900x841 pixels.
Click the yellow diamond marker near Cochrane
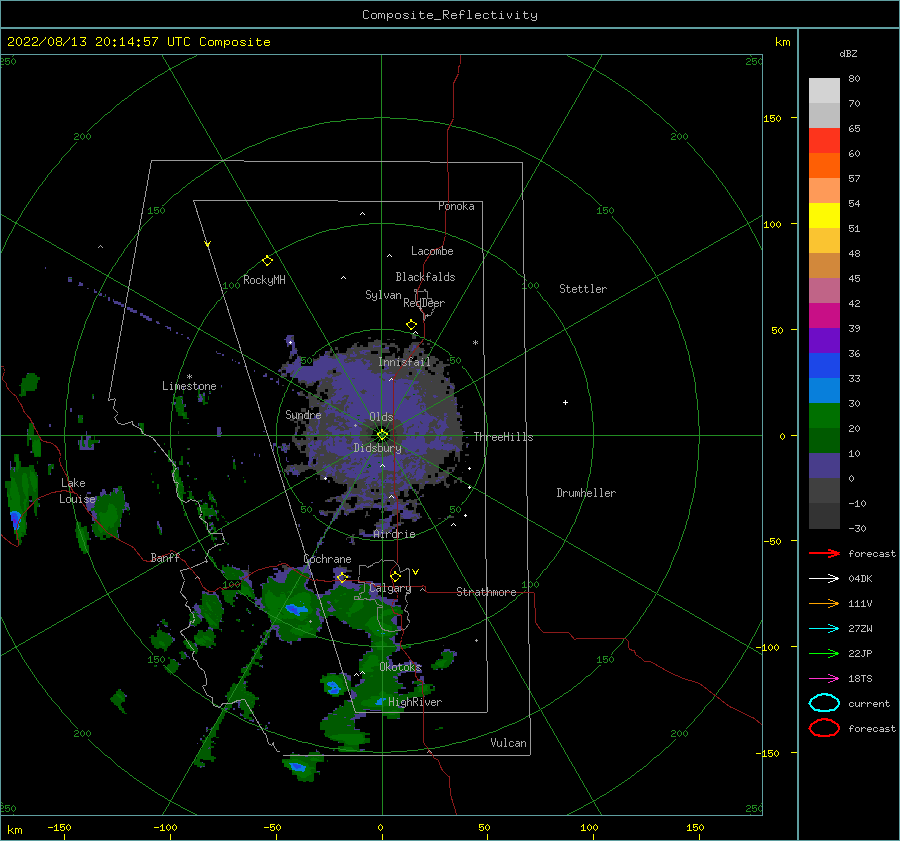tap(343, 577)
